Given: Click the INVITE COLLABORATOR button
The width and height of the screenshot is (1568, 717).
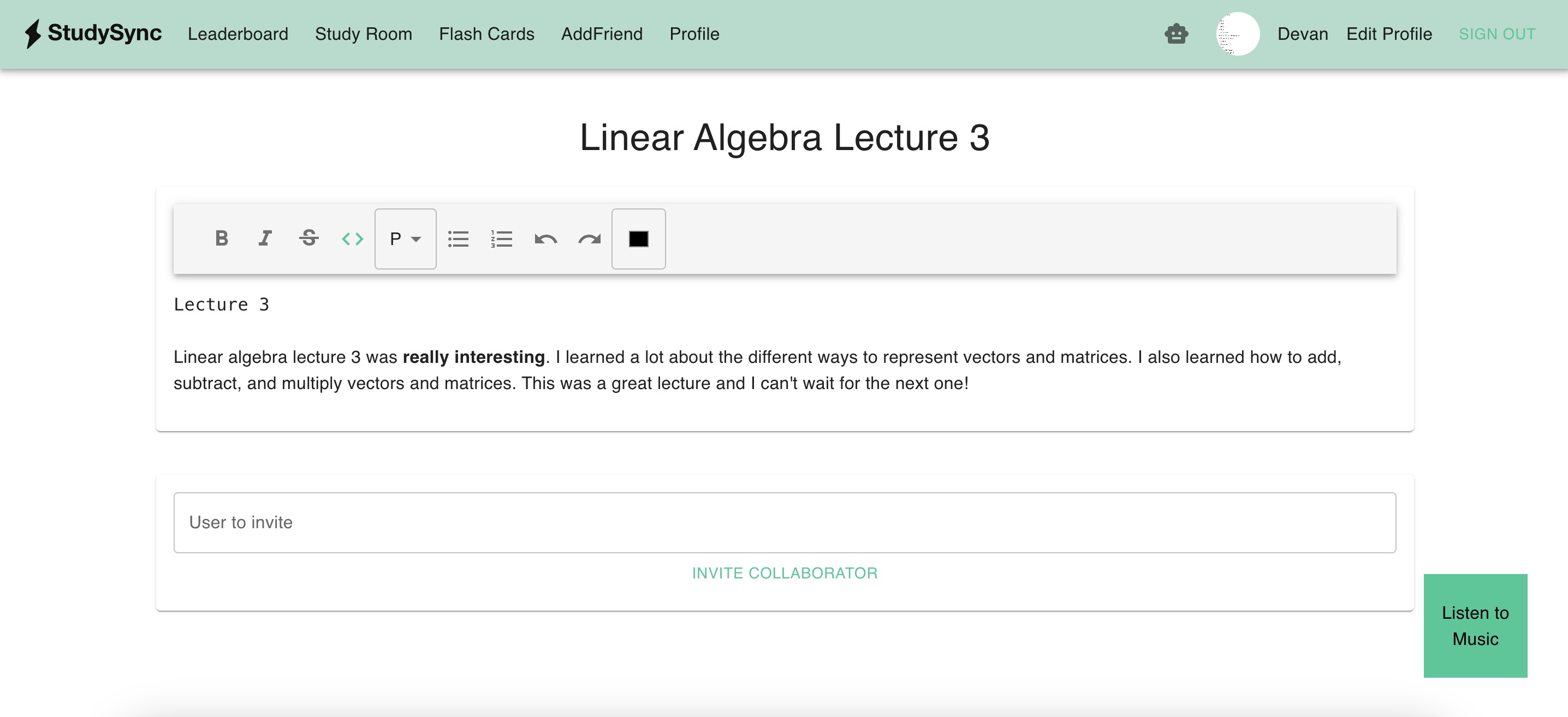Looking at the screenshot, I should point(785,573).
